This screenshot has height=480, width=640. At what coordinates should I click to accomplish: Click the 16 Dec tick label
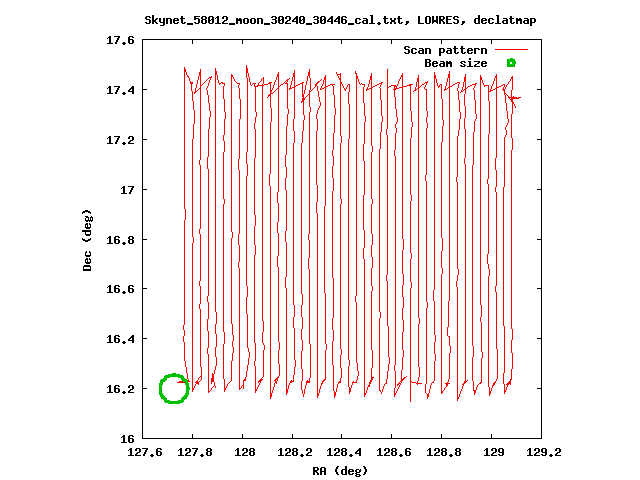point(127,439)
